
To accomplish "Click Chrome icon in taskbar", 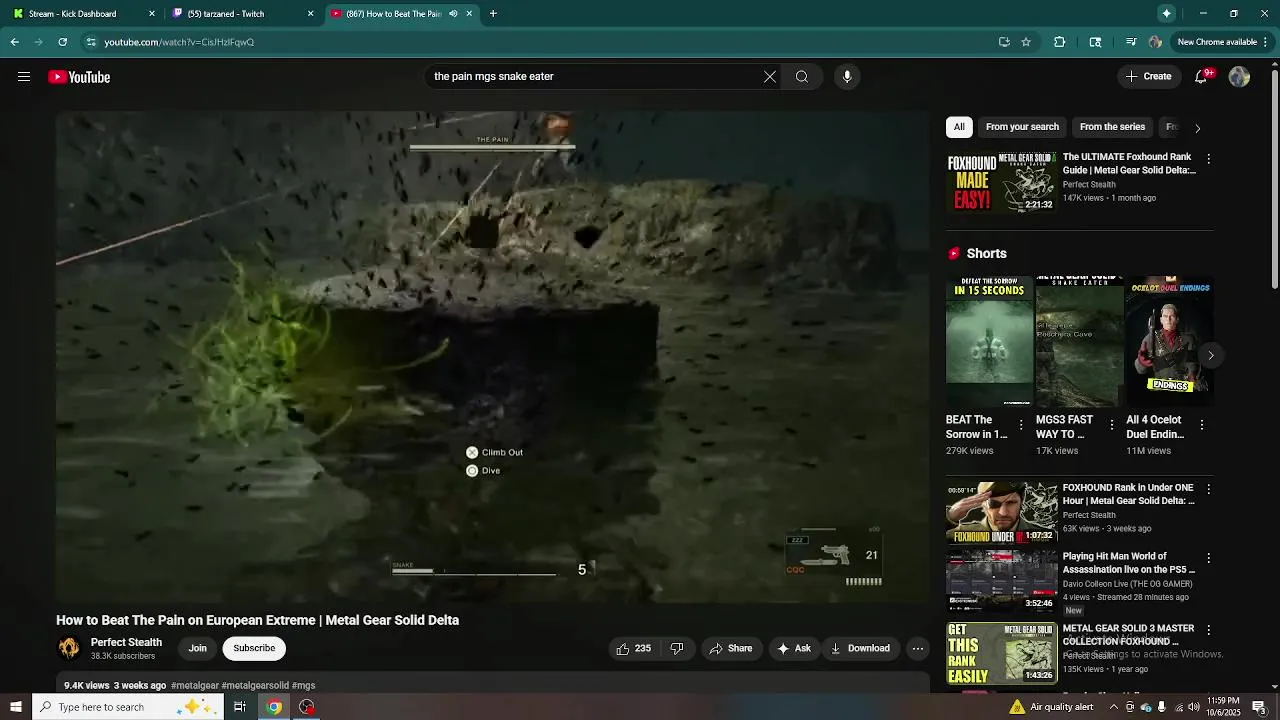I will tap(273, 707).
